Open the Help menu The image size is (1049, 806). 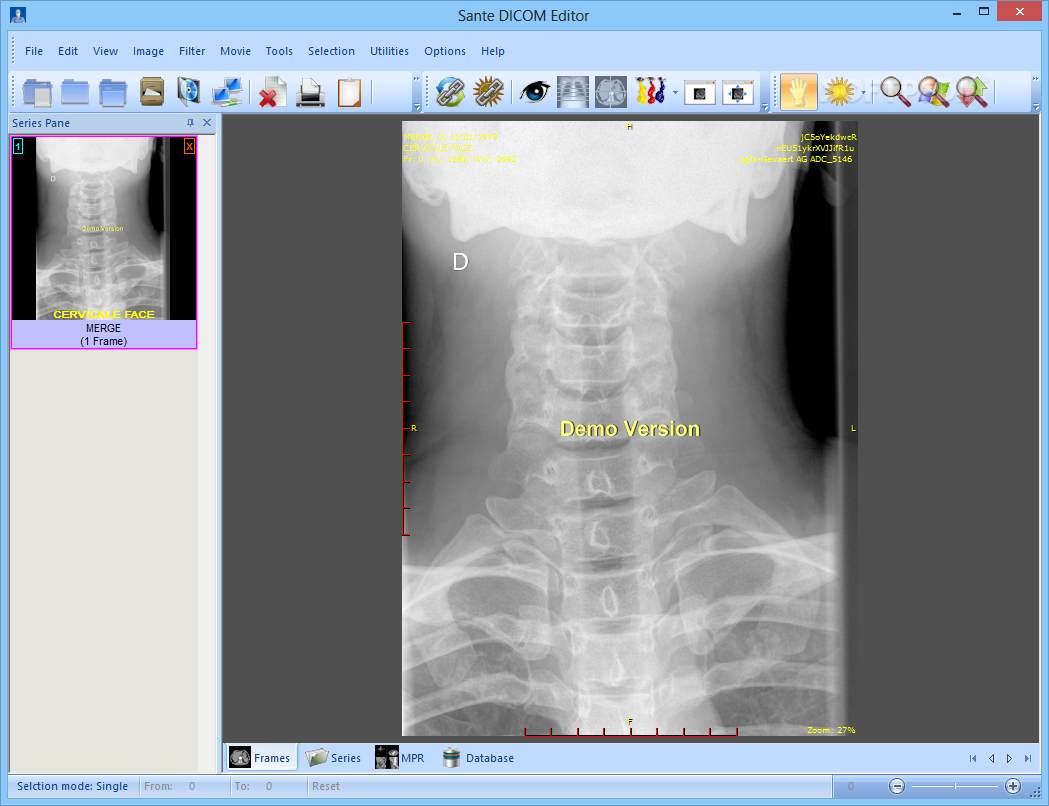pos(492,51)
